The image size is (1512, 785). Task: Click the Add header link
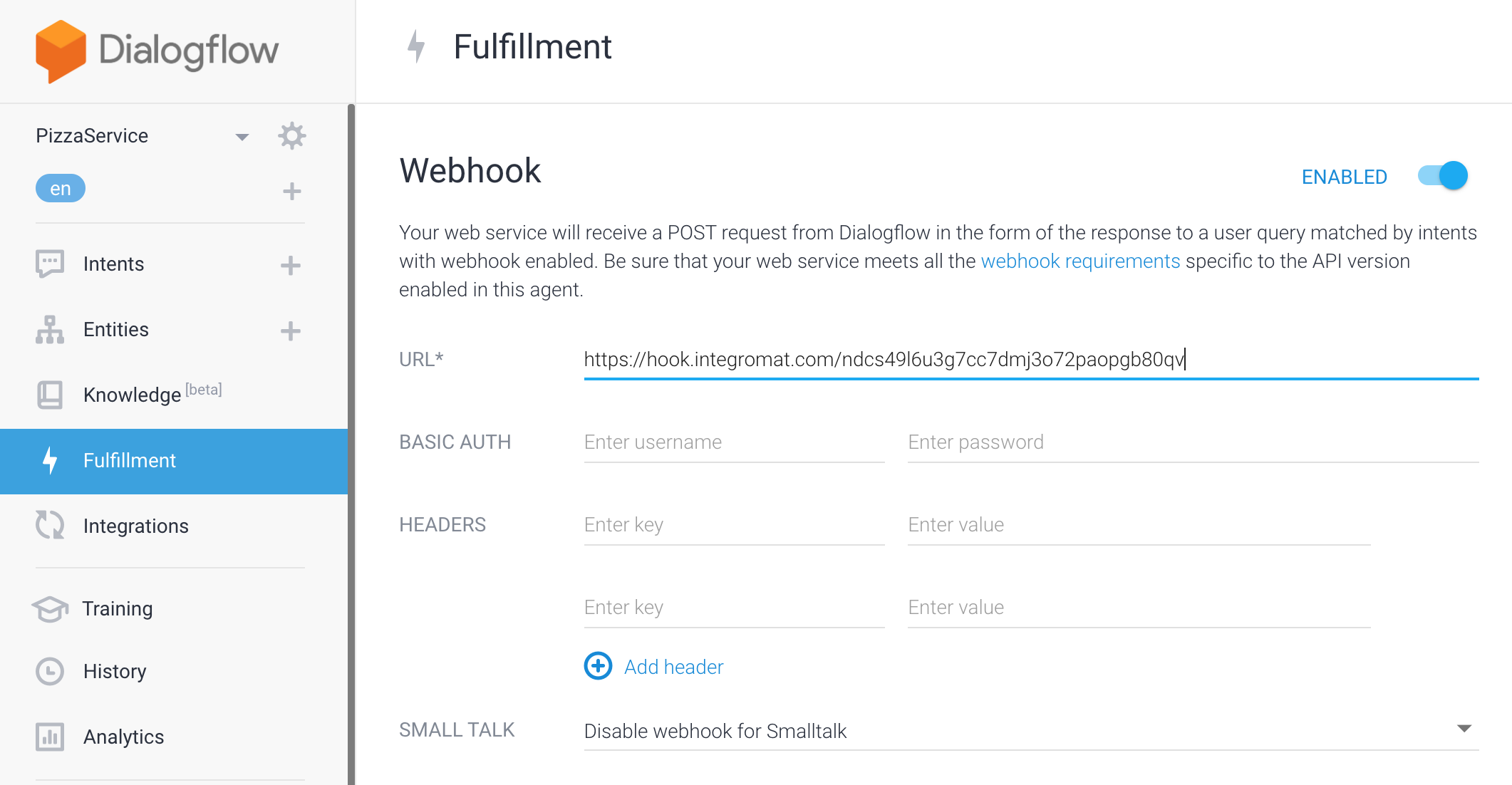tap(673, 667)
